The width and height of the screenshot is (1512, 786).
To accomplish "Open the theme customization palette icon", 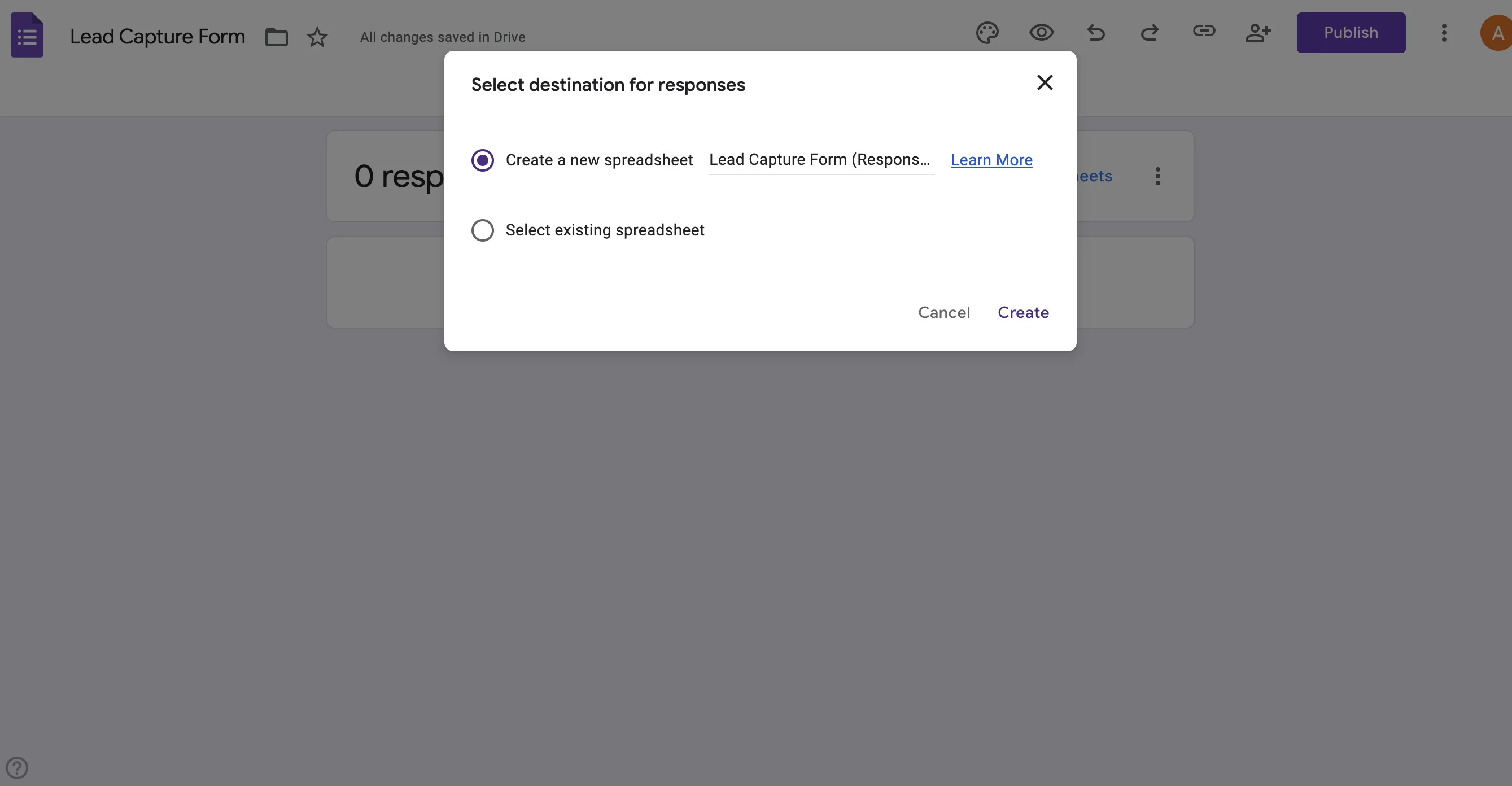I will pos(987,33).
